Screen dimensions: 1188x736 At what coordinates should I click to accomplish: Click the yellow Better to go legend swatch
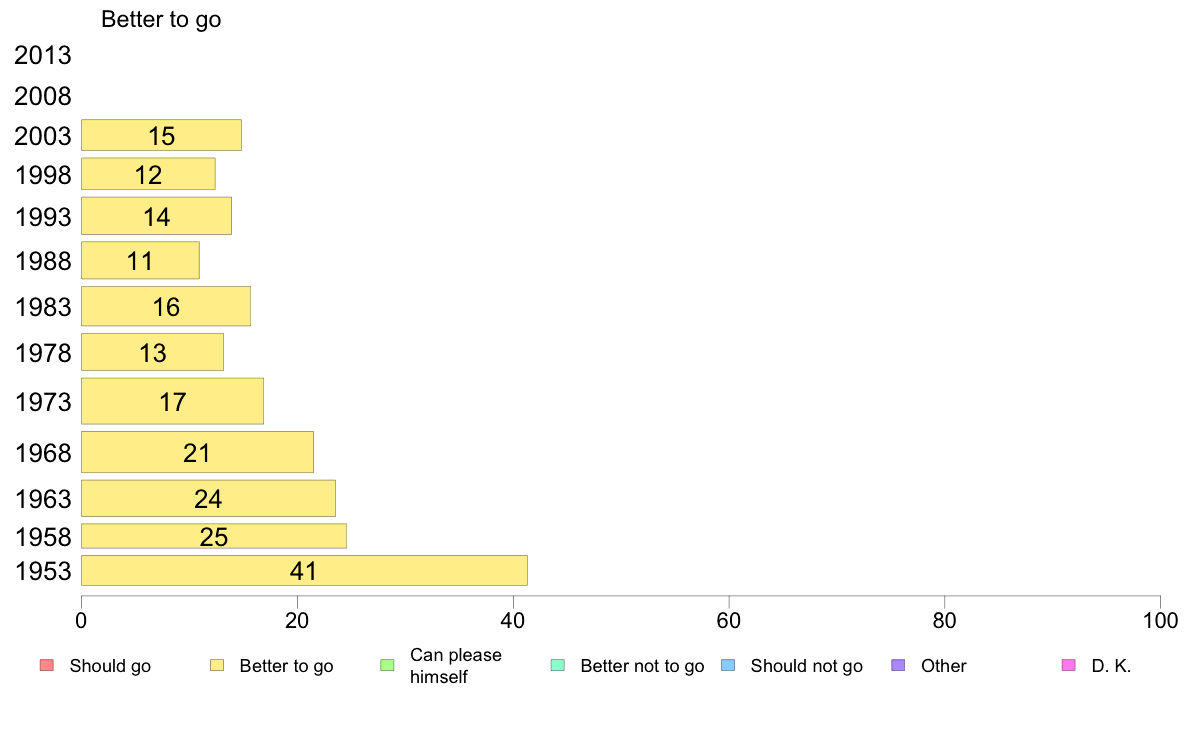click(x=217, y=666)
